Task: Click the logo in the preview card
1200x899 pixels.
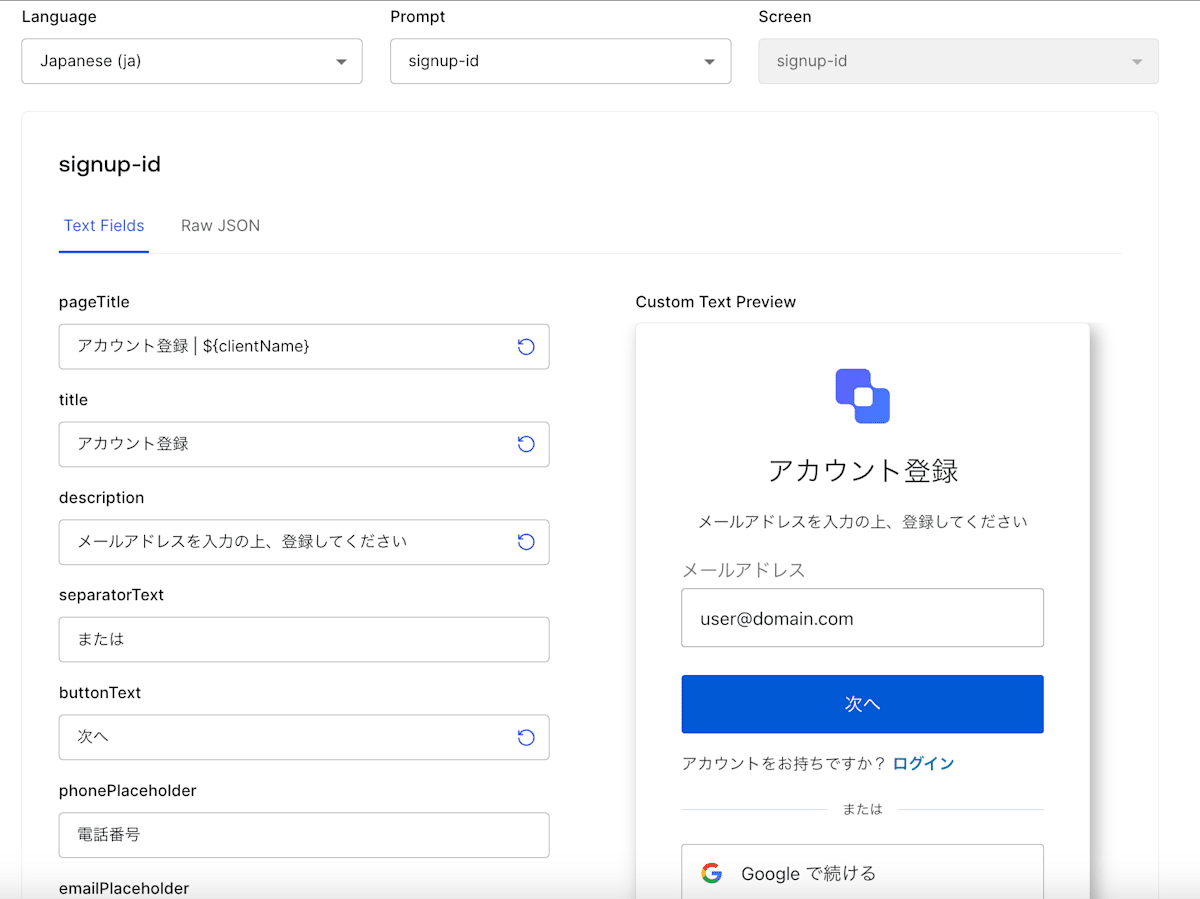Action: (x=862, y=396)
